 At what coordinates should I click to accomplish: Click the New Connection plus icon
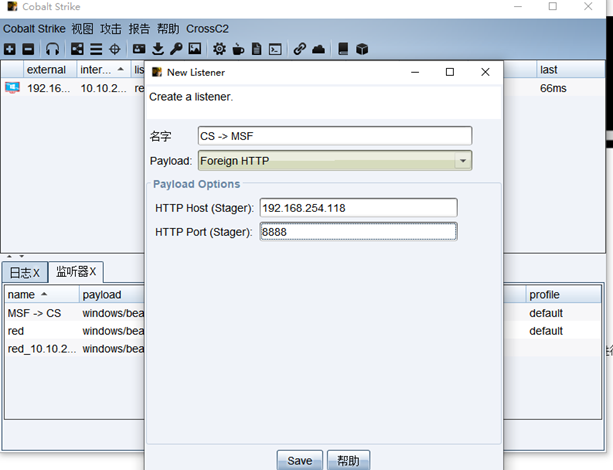[x=10, y=49]
